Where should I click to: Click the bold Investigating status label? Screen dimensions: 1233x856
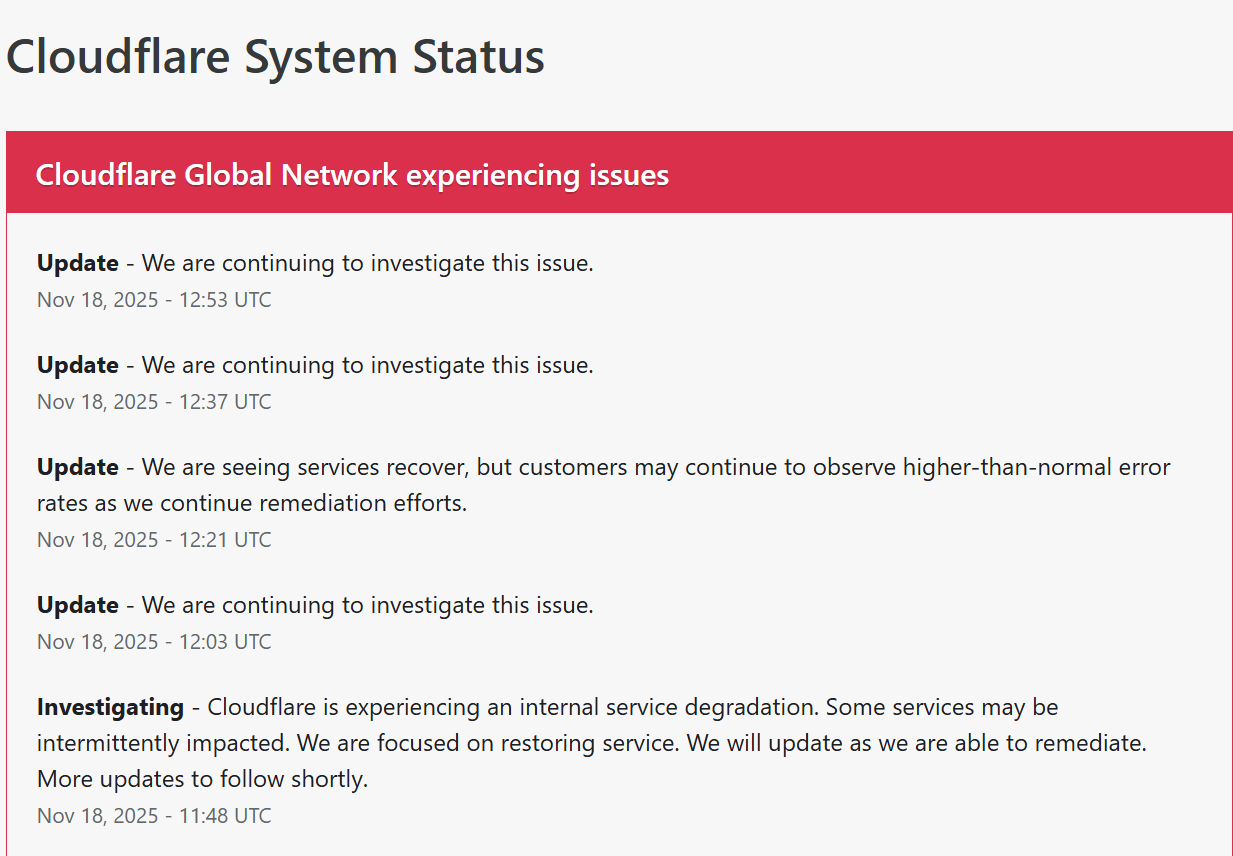110,707
